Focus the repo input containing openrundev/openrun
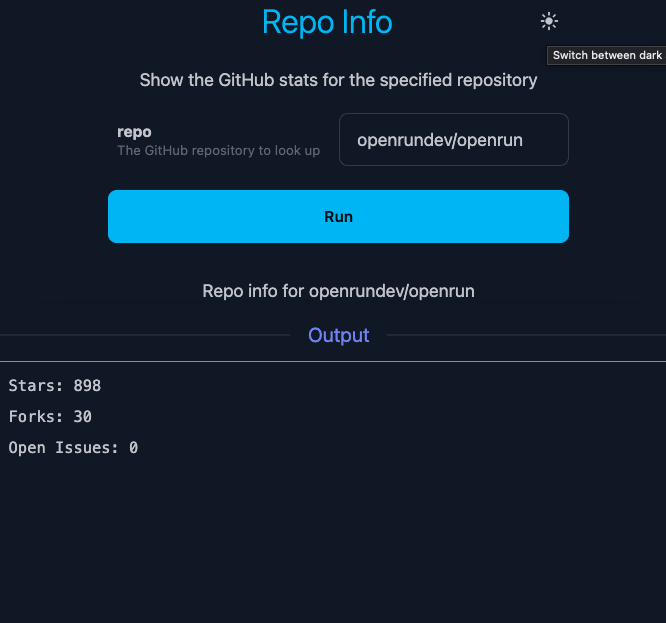This screenshot has width=666, height=623. pyautogui.click(x=454, y=140)
